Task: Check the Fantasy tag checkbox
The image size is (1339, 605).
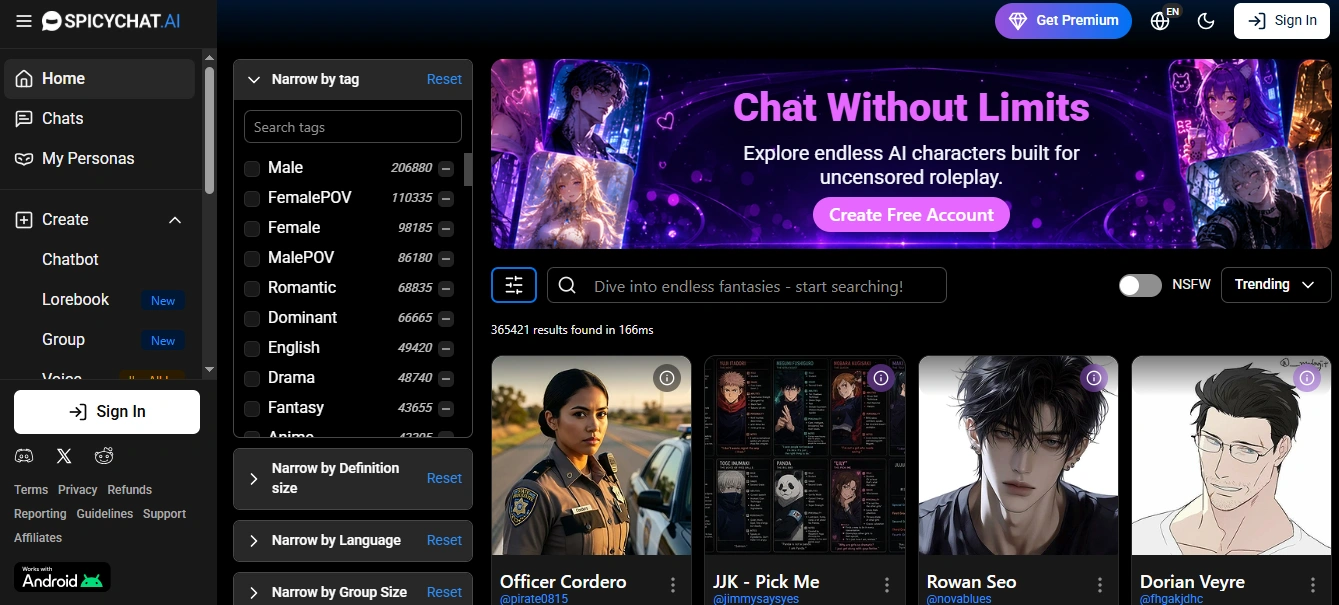Action: [x=252, y=408]
